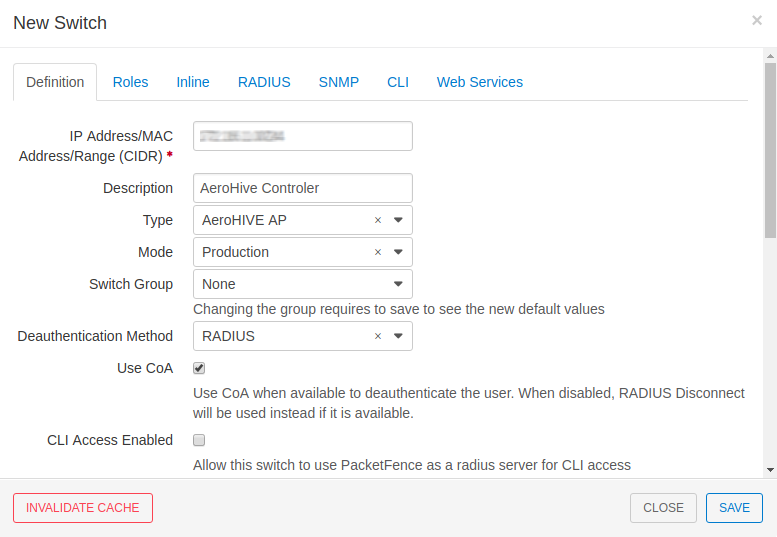Click the dialog's vertical scrollbar thumb

pos(770,151)
